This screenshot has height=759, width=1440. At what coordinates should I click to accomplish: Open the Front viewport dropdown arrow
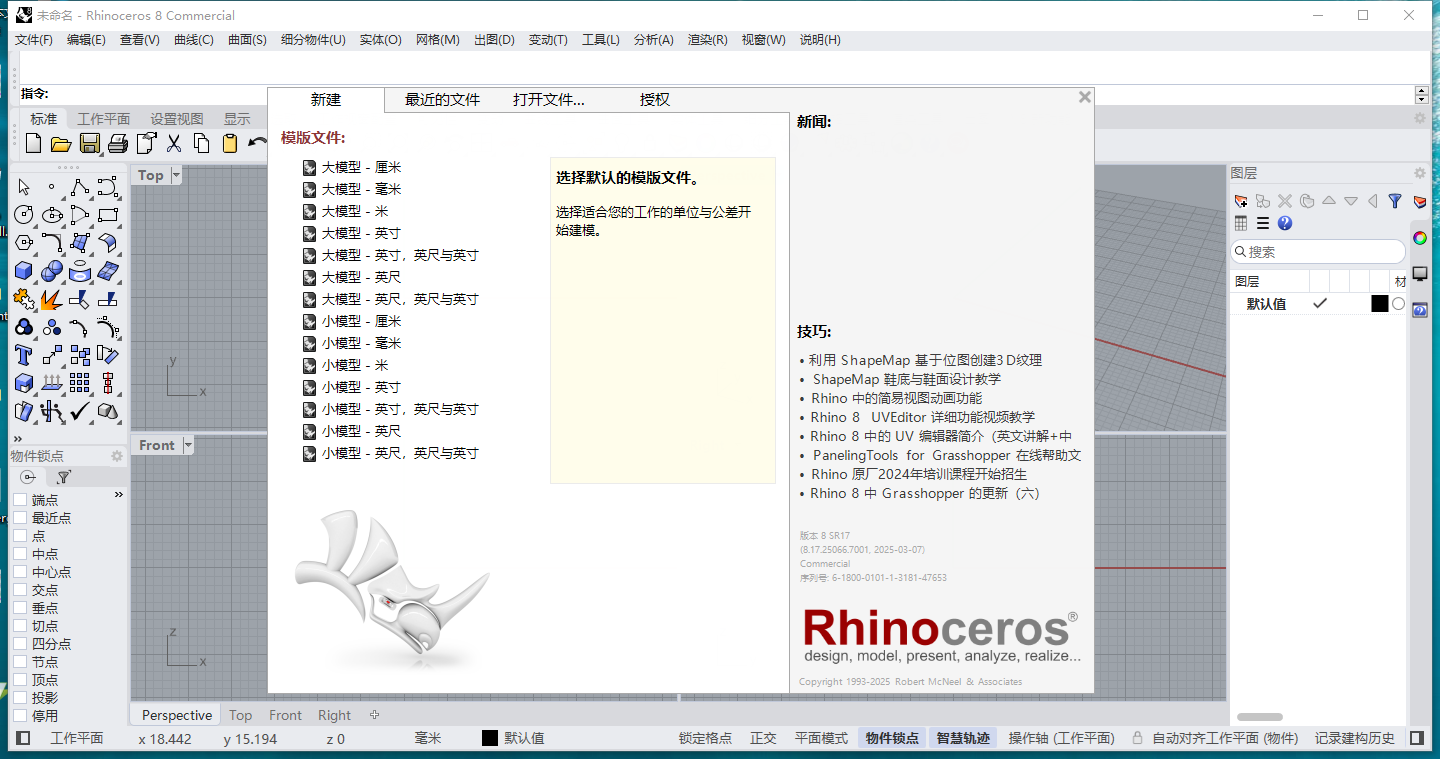[x=187, y=445]
